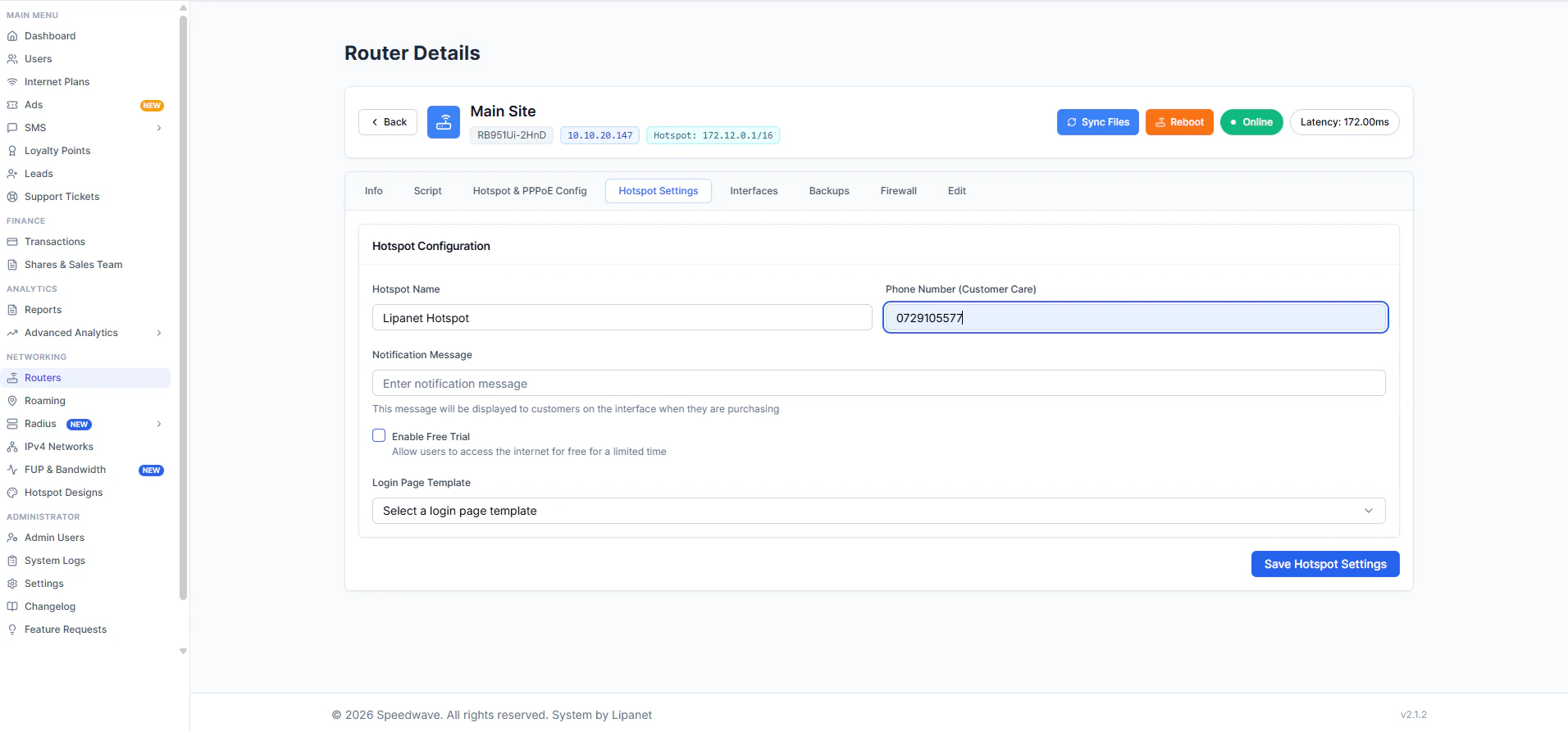Image resolution: width=1568 pixels, height=732 pixels.
Task: Click the NEW badge beside FUP & Bandwidth
Action: [152, 471]
